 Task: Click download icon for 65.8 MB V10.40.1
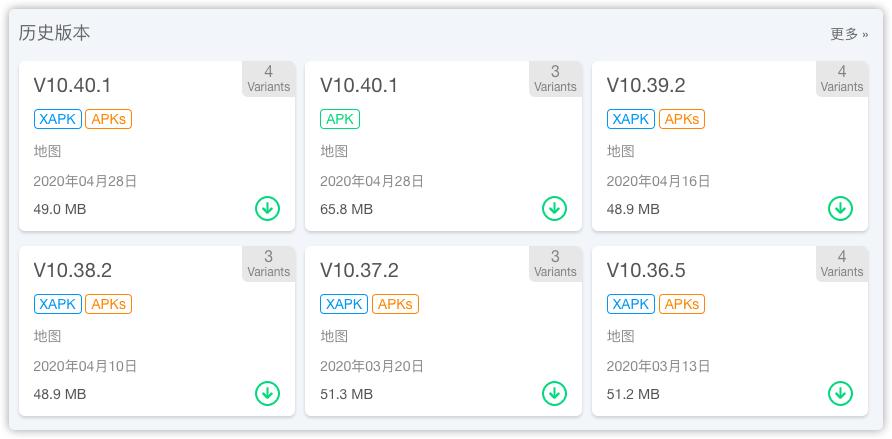pos(554,208)
